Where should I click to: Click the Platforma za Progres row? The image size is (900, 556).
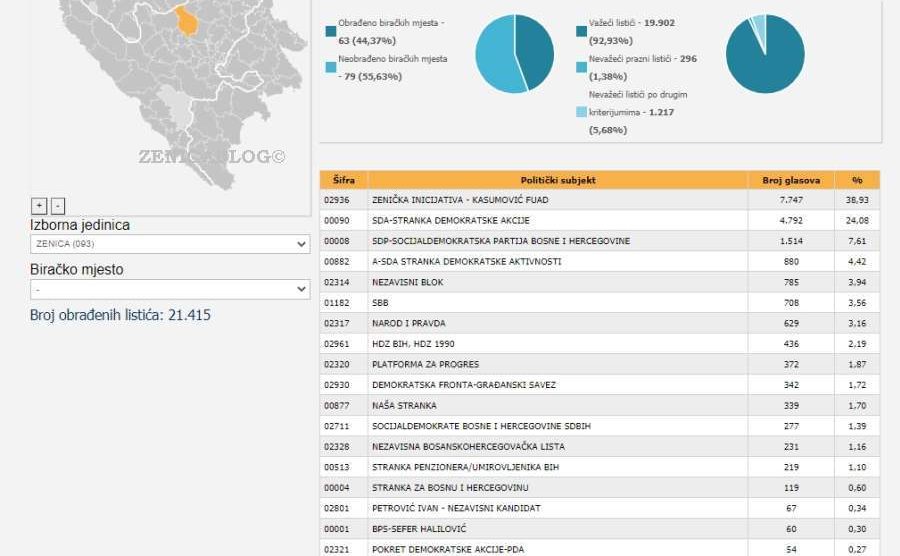tap(558, 364)
